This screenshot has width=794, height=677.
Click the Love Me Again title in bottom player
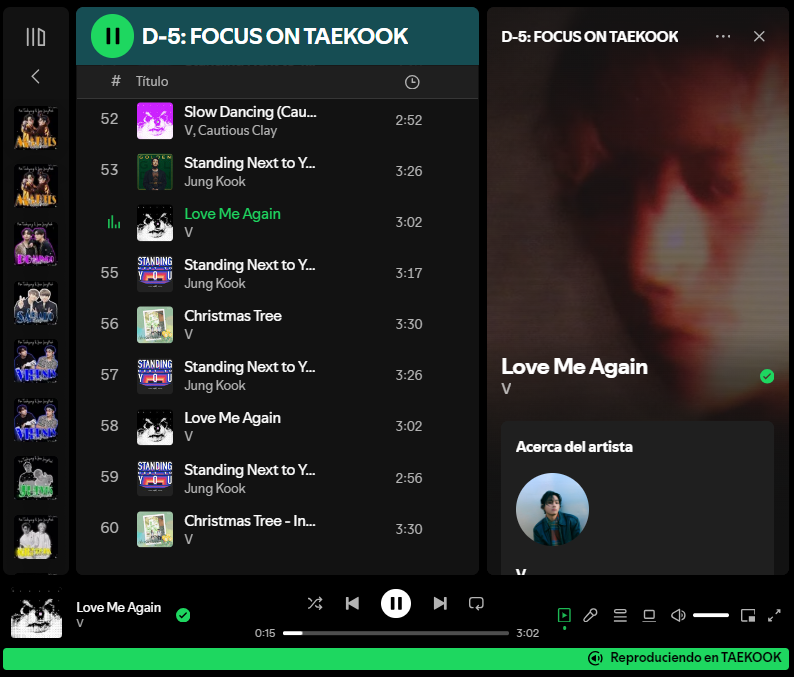point(118,607)
